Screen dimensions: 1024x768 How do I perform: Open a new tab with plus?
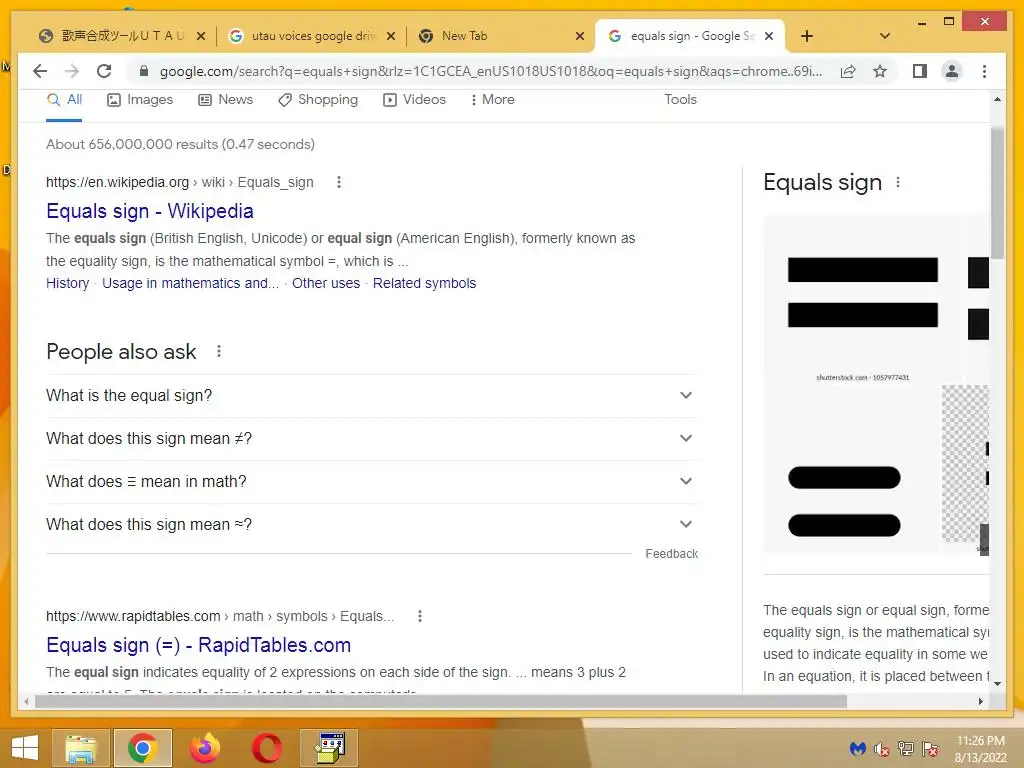[807, 36]
